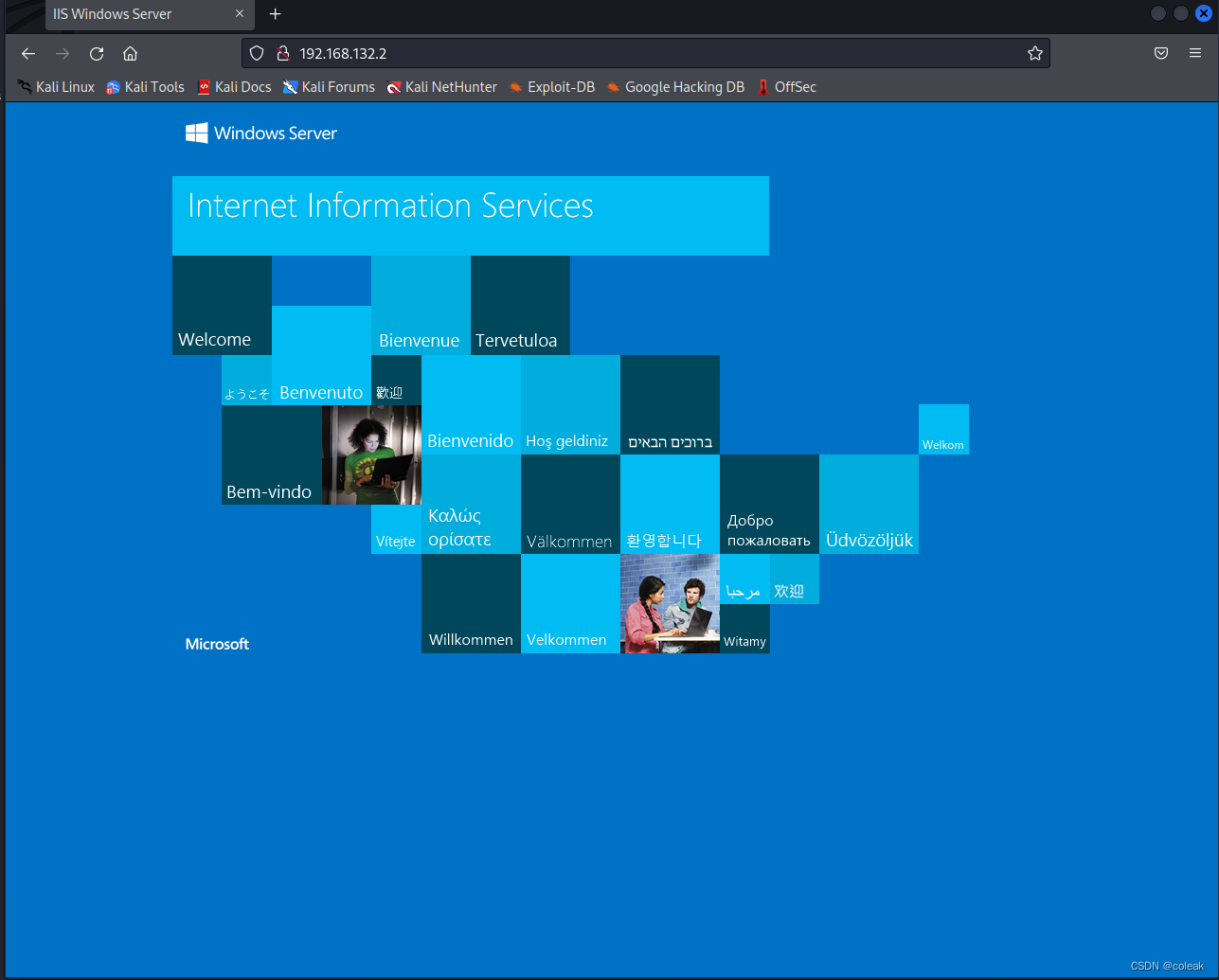Screen dimensions: 1219x980
Task: Click the Üdvözöljük tile
Action: click(869, 504)
